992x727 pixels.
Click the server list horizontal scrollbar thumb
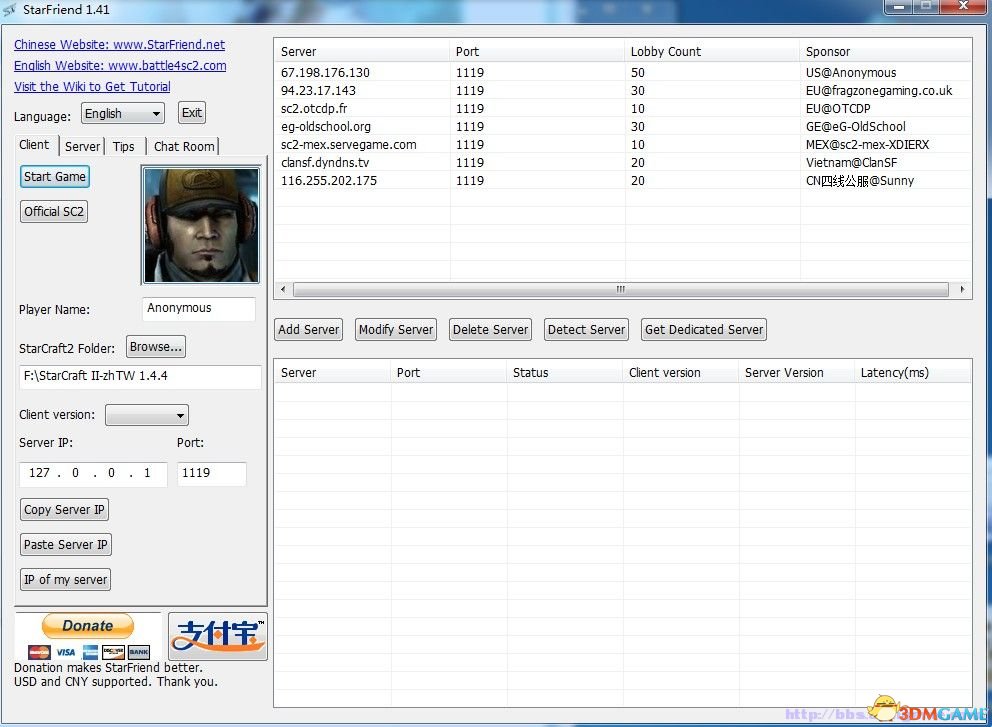tap(621, 289)
